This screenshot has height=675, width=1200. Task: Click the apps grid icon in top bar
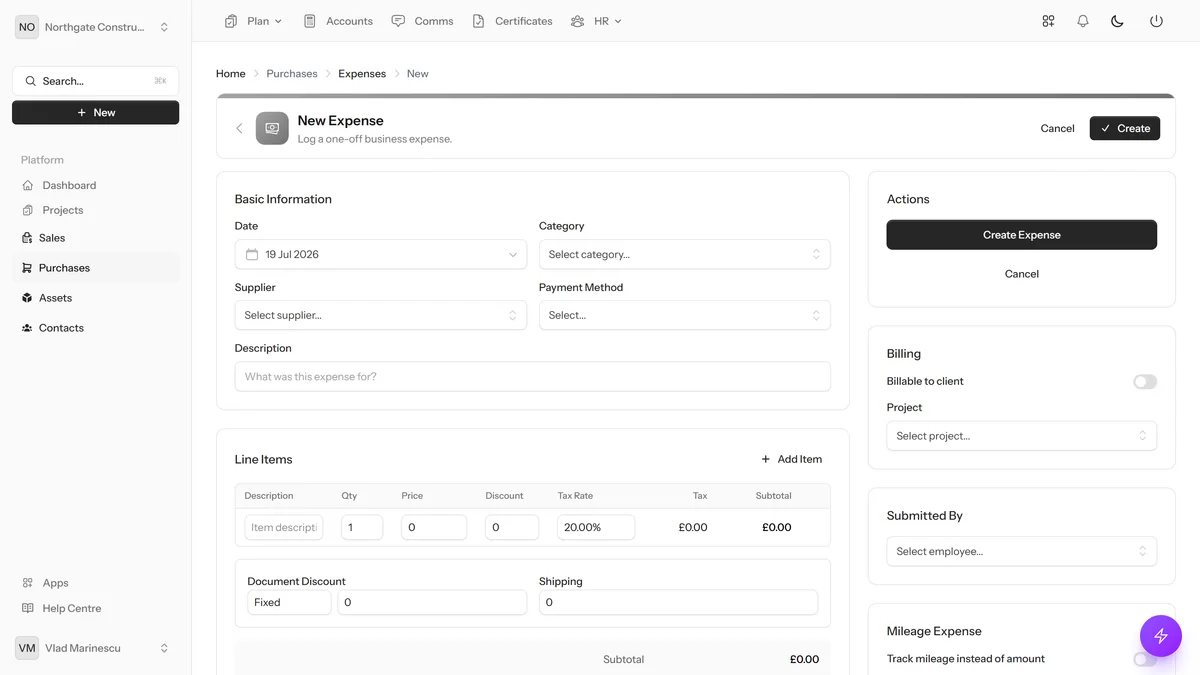pos(1048,21)
